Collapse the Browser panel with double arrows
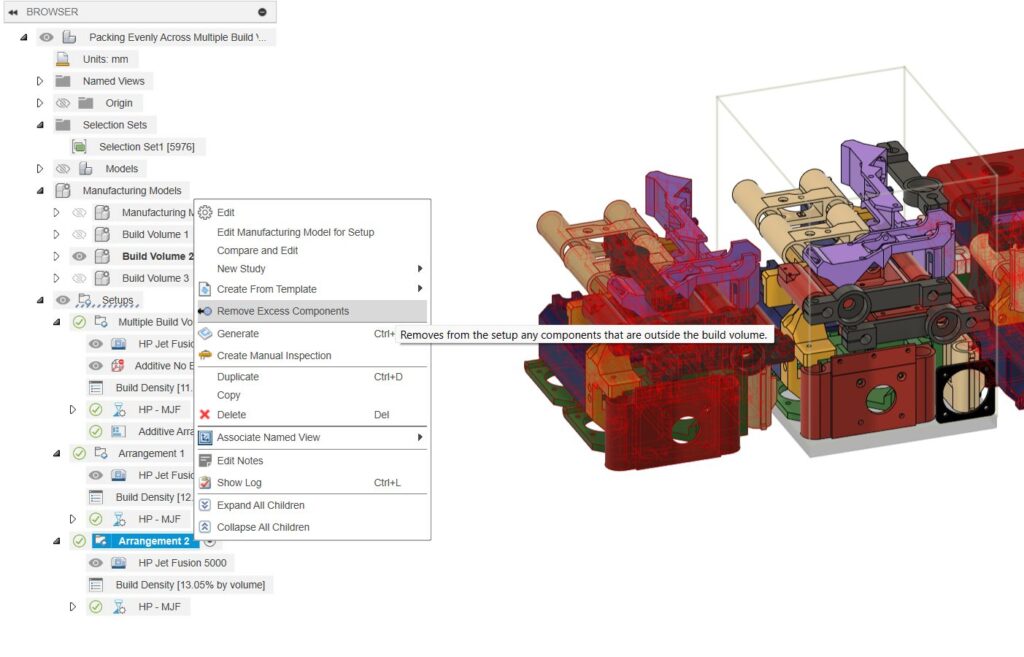Viewport: 1024px width, 657px height. pyautogui.click(x=13, y=12)
